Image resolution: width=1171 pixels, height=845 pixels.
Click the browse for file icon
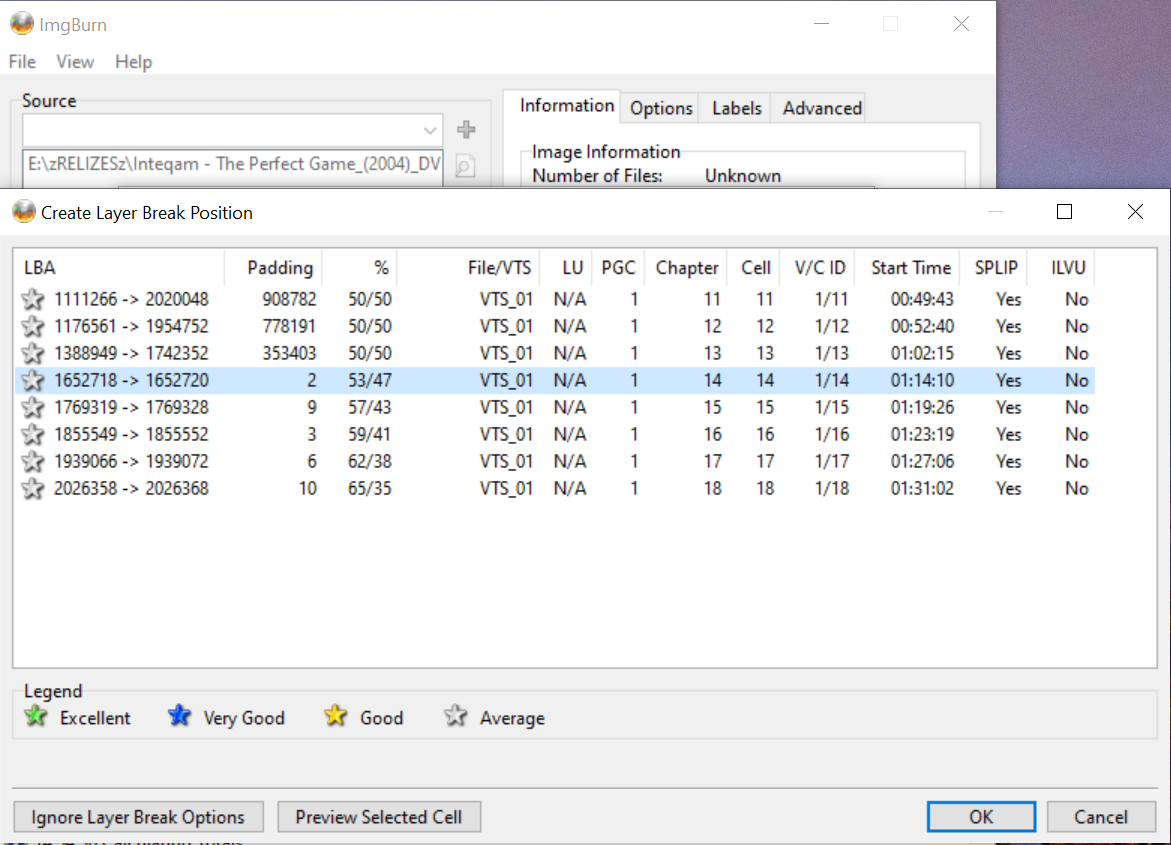coord(465,166)
